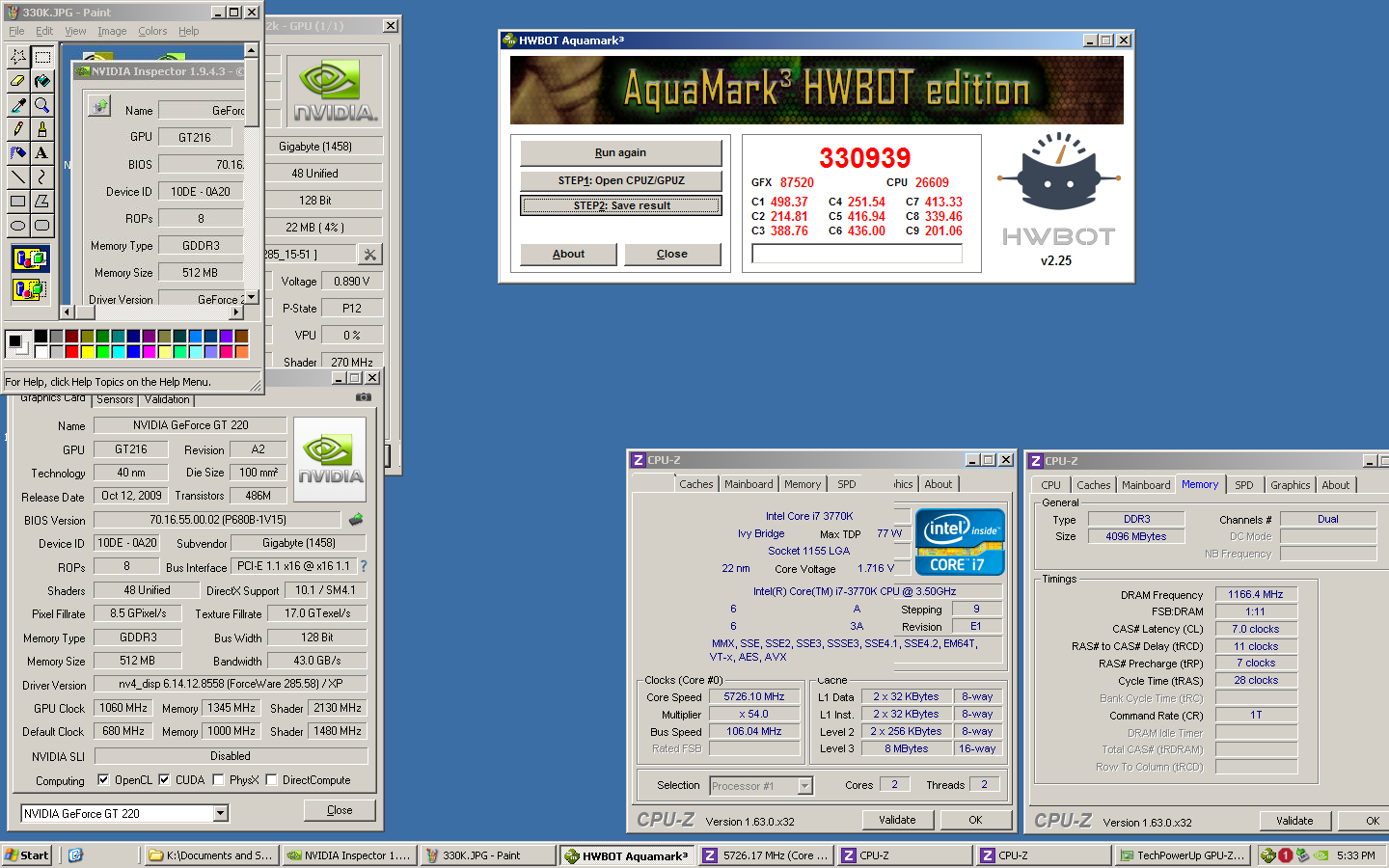Select the Text tool in Paint
Viewport: 1389px width, 868px height.
pos(42,153)
